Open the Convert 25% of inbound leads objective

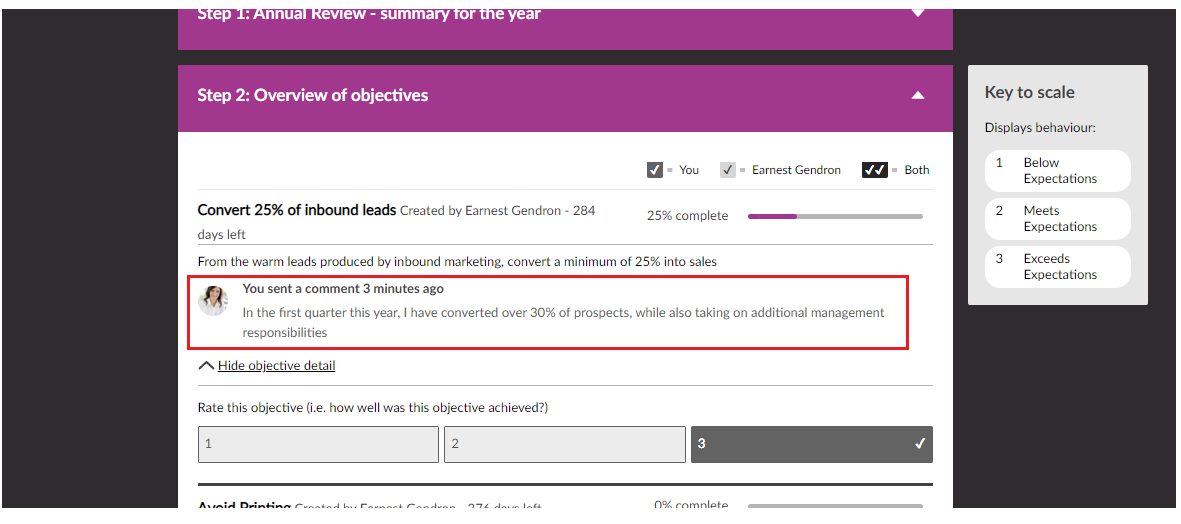(297, 210)
